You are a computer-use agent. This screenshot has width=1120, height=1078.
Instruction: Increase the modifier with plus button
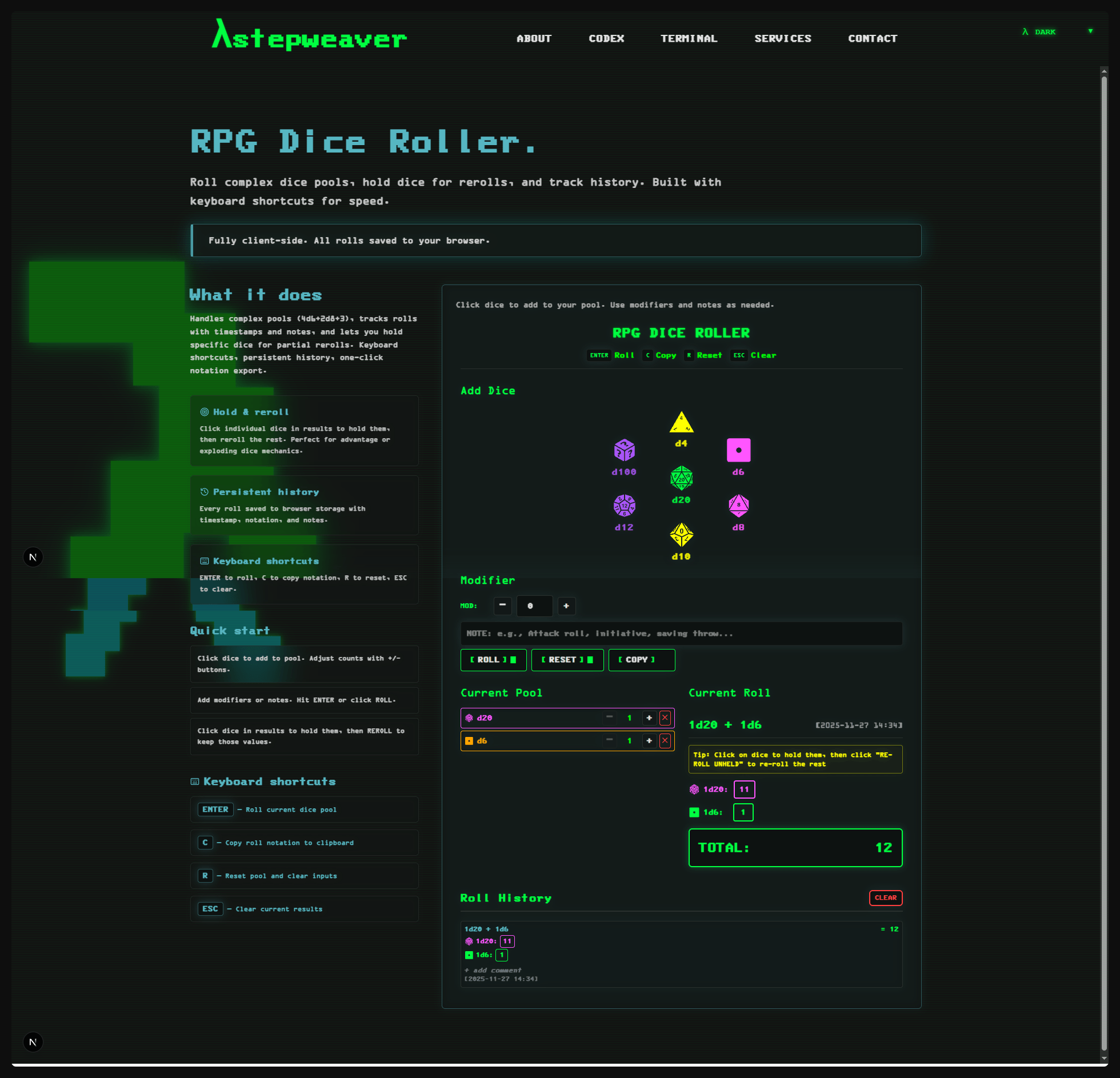(x=566, y=606)
